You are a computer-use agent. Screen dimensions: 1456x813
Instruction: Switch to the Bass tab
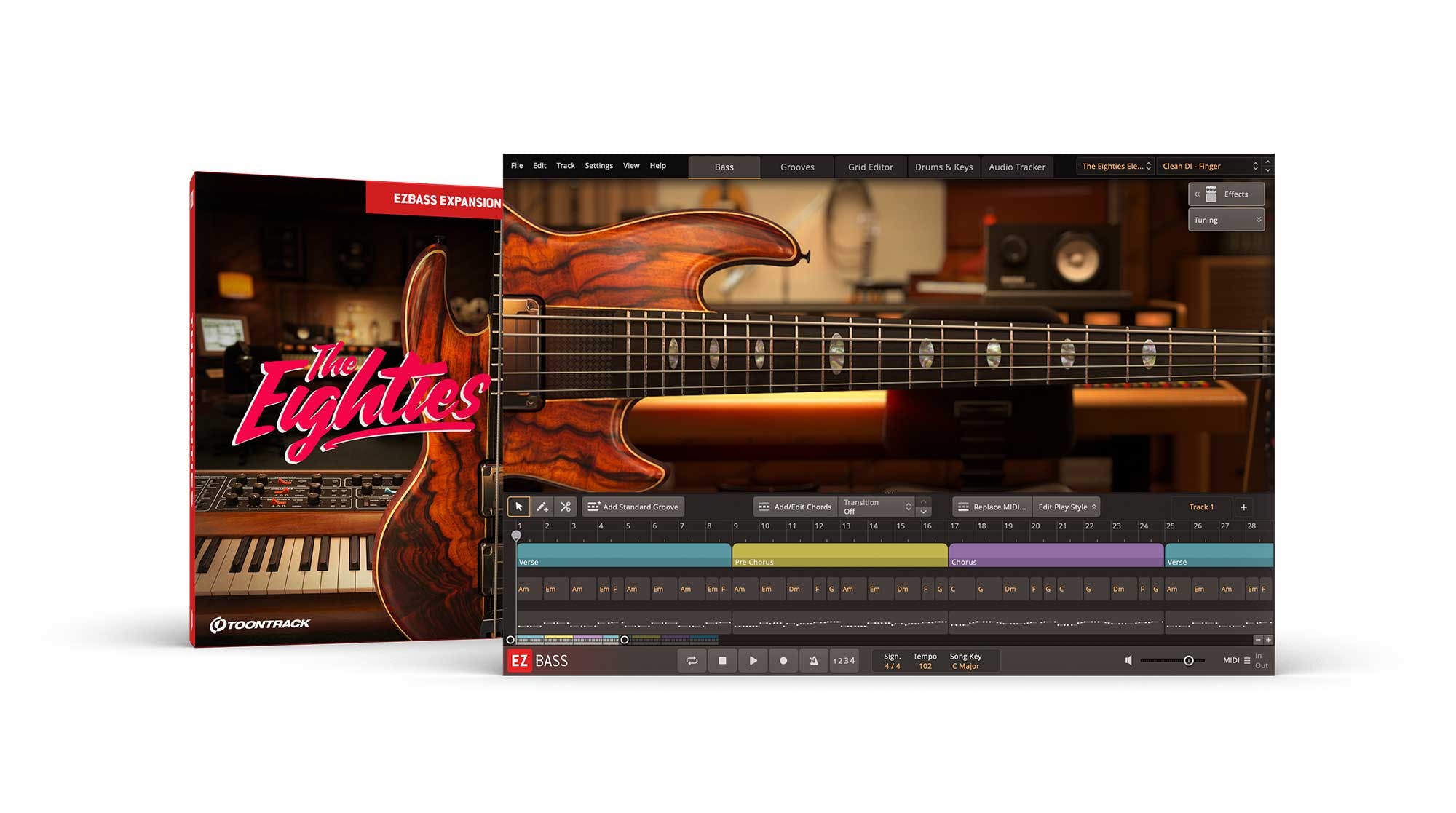point(724,167)
